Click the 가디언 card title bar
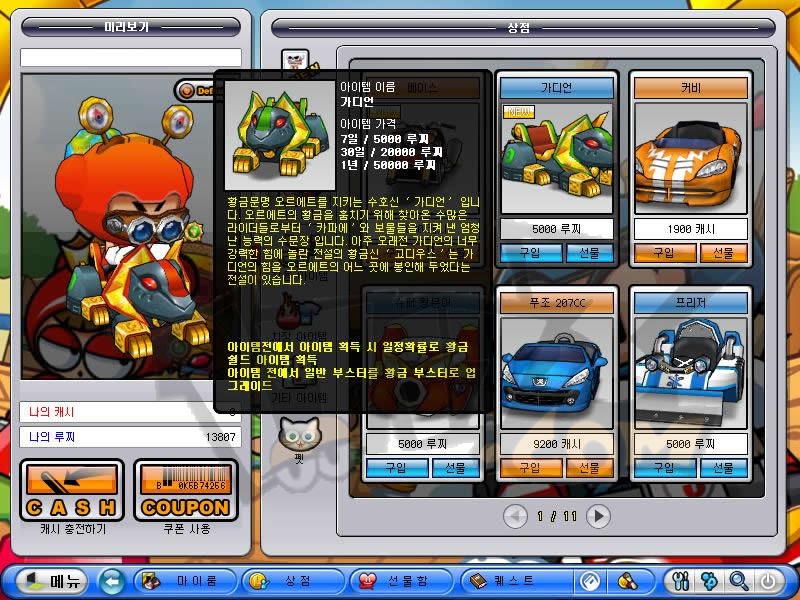This screenshot has width=800, height=600. tap(557, 88)
